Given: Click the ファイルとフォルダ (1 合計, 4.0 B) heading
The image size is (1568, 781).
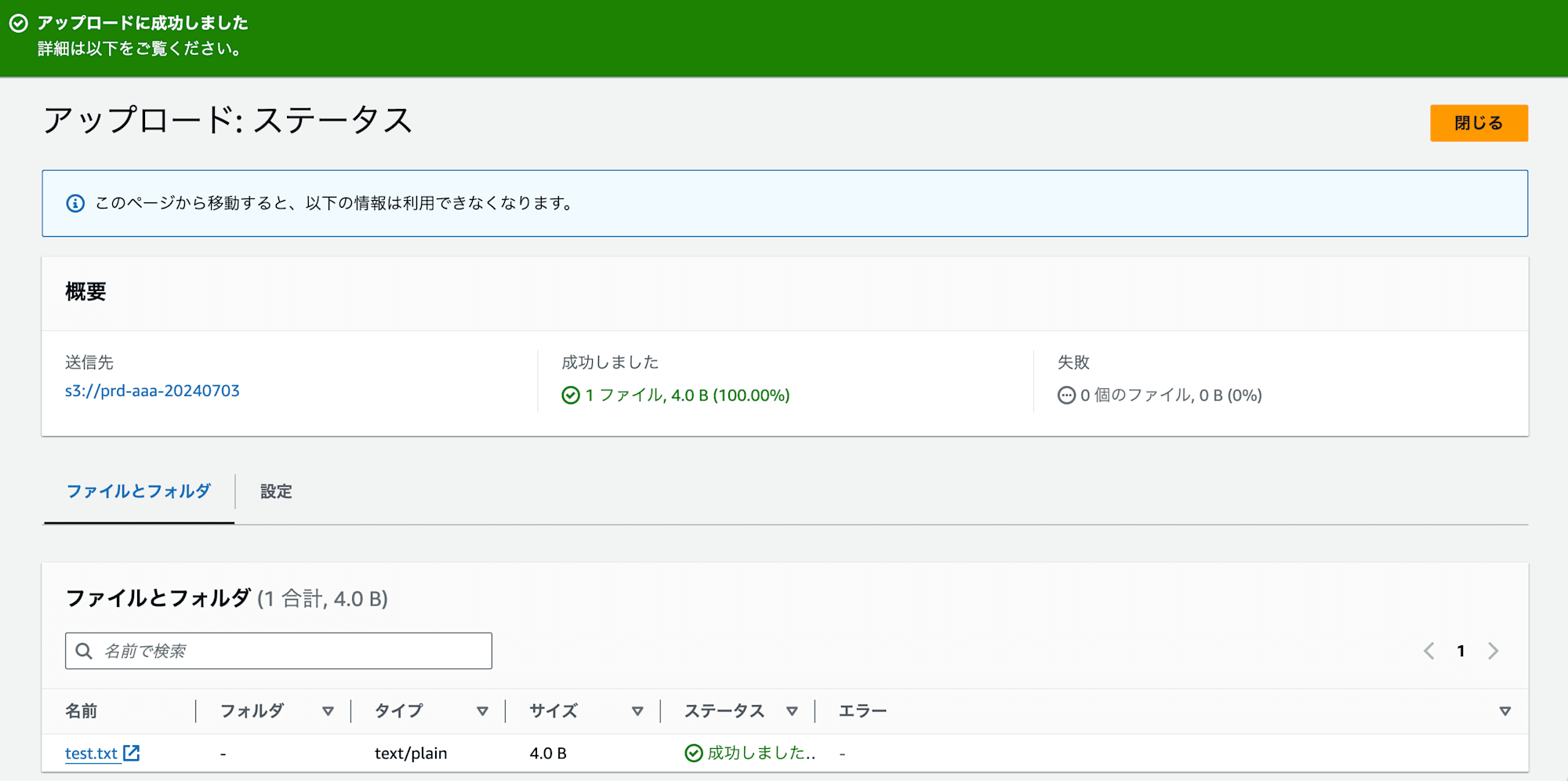Looking at the screenshot, I should coord(227,598).
